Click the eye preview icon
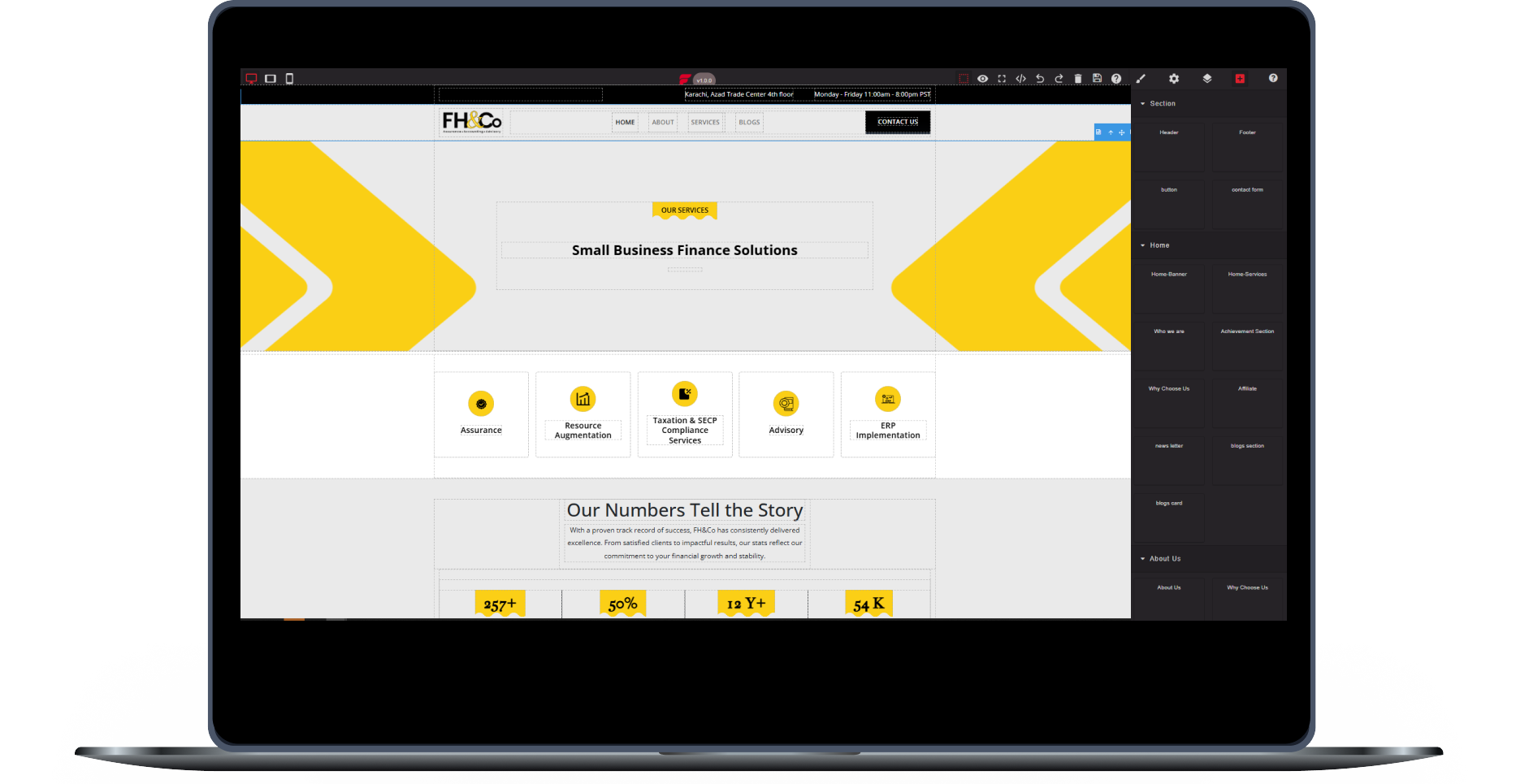The height and width of the screenshot is (784, 1516). click(982, 79)
